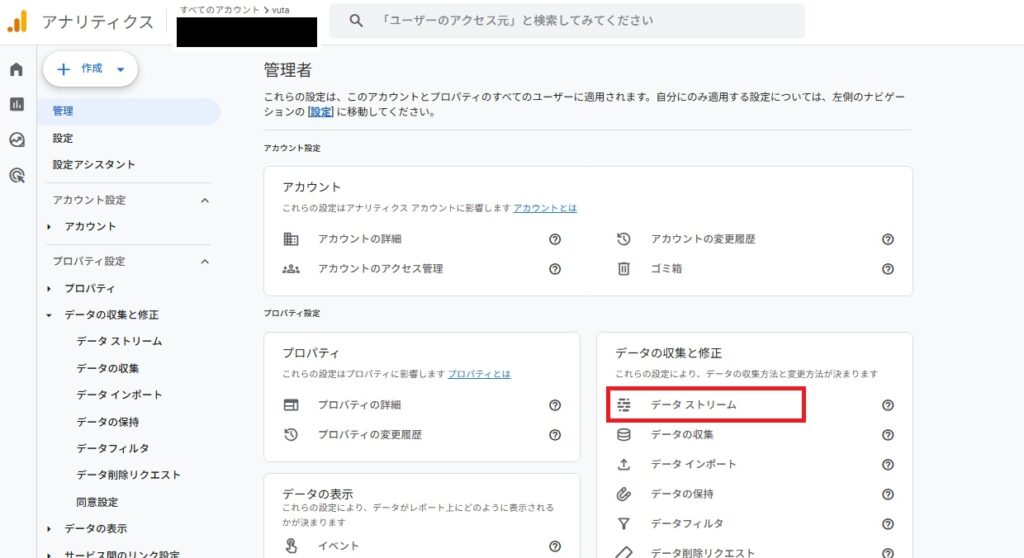Viewport: 1024px width, 558px height.
Task: Expand the データの表示 tree arrow
Action: pos(49,529)
